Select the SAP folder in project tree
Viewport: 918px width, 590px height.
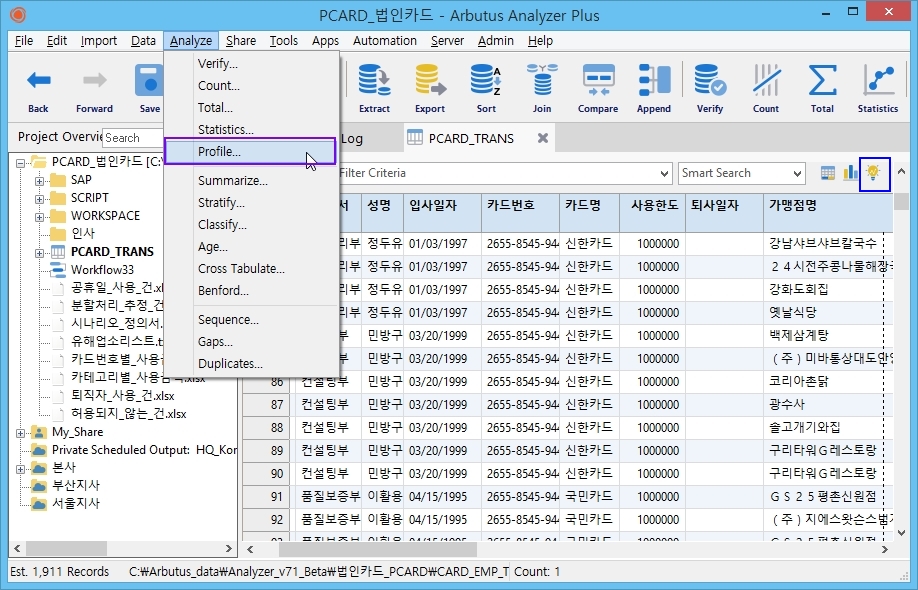(81, 180)
